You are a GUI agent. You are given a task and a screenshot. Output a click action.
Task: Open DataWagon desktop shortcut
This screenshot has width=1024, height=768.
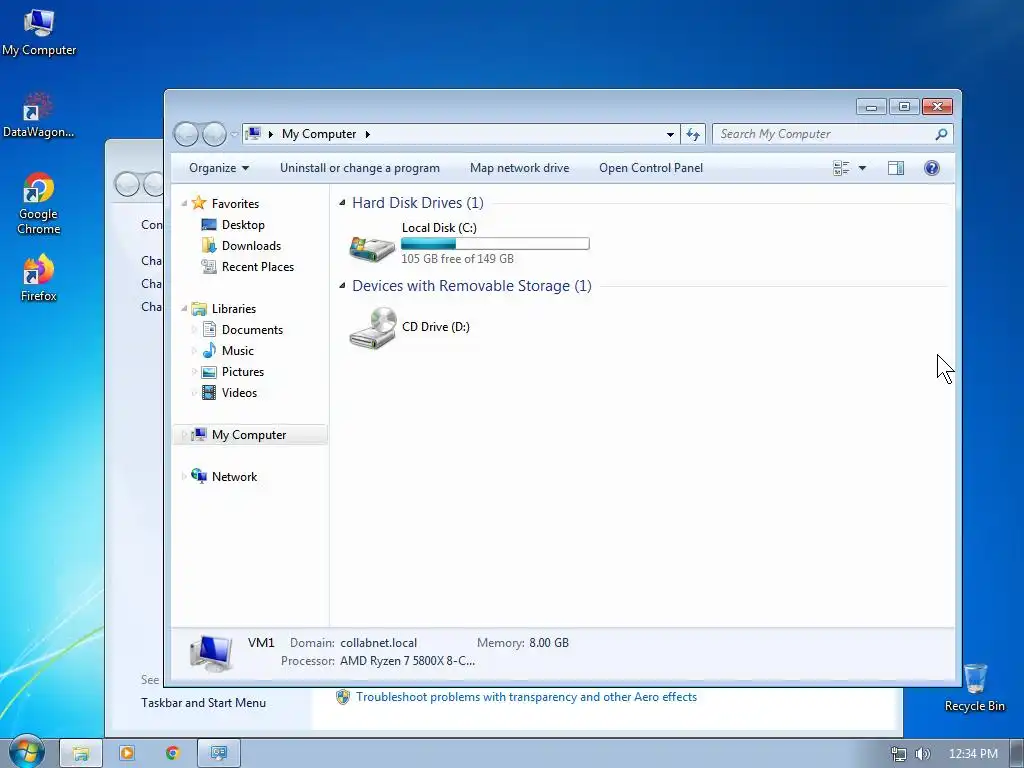[x=39, y=115]
